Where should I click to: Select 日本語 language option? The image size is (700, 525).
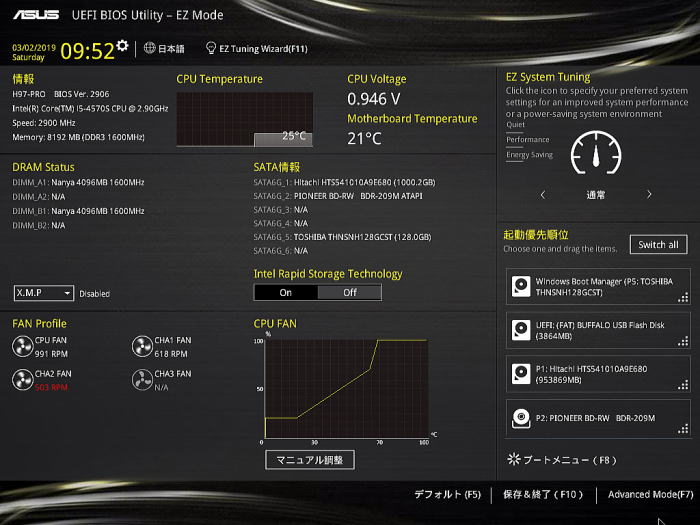pyautogui.click(x=171, y=49)
